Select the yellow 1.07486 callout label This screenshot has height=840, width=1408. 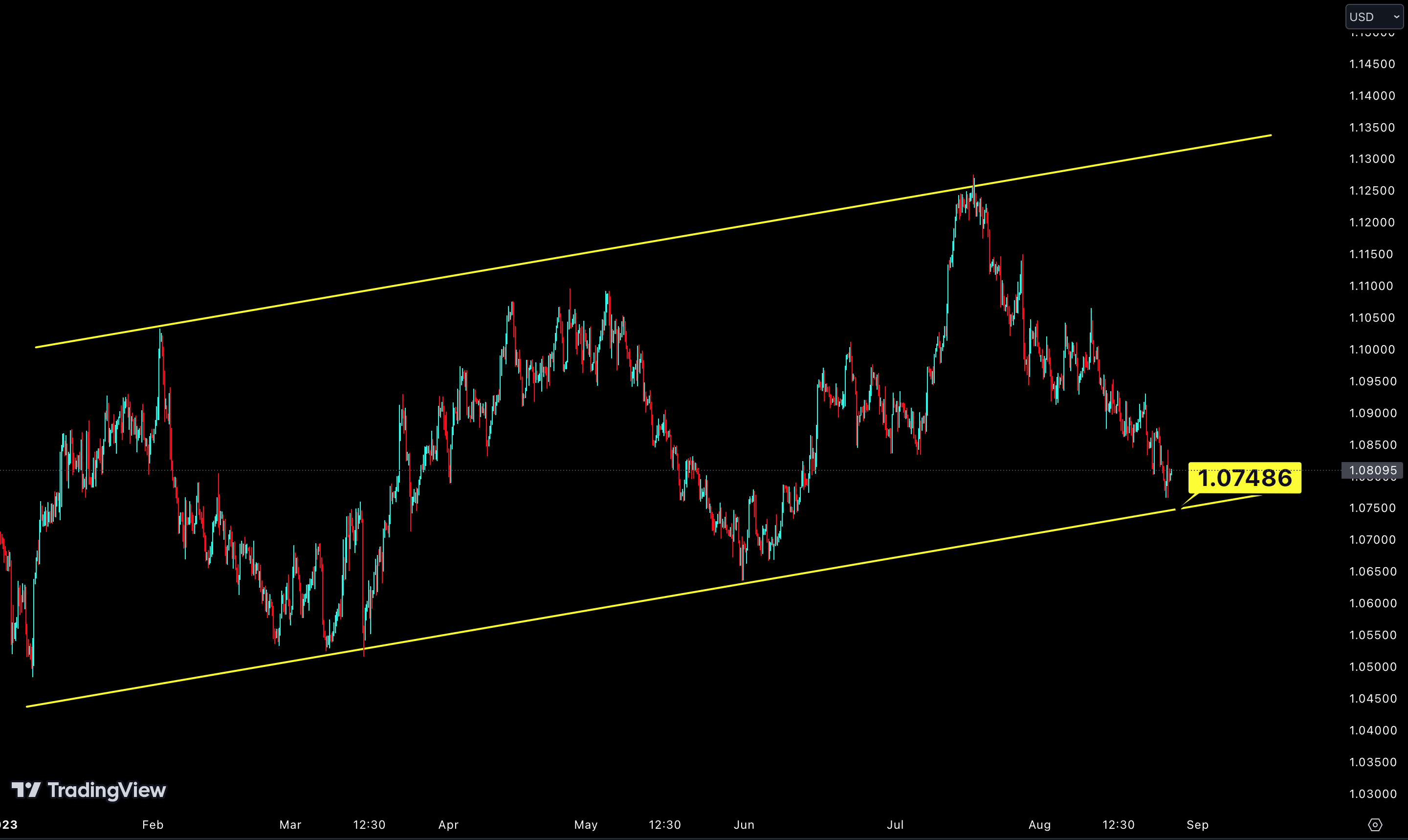click(1244, 478)
